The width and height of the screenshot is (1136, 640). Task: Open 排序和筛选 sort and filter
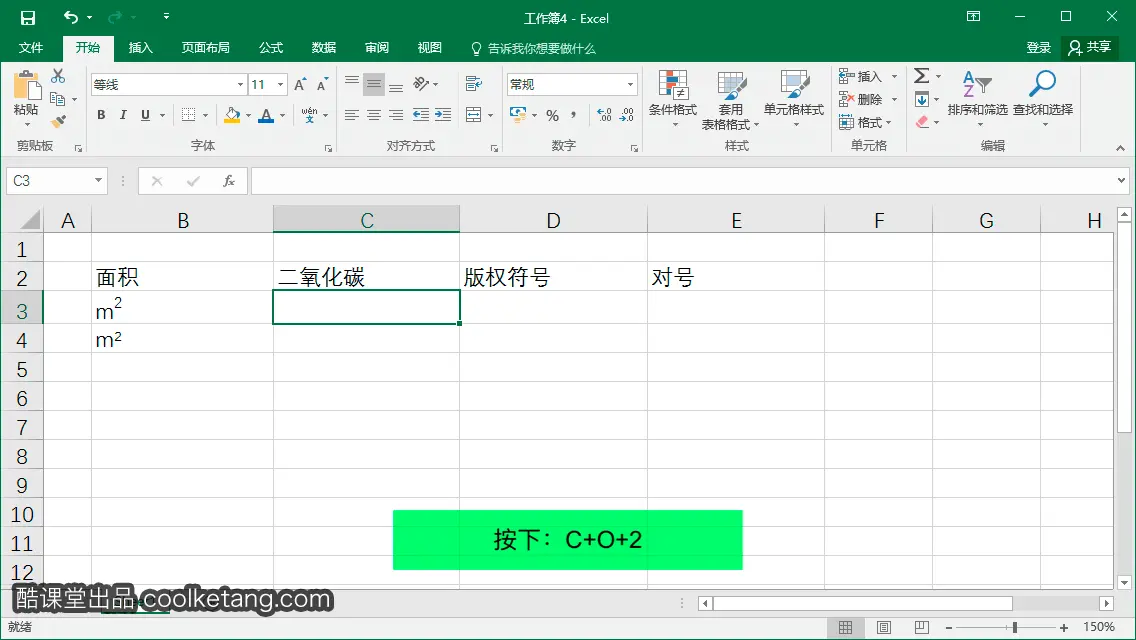[977, 99]
